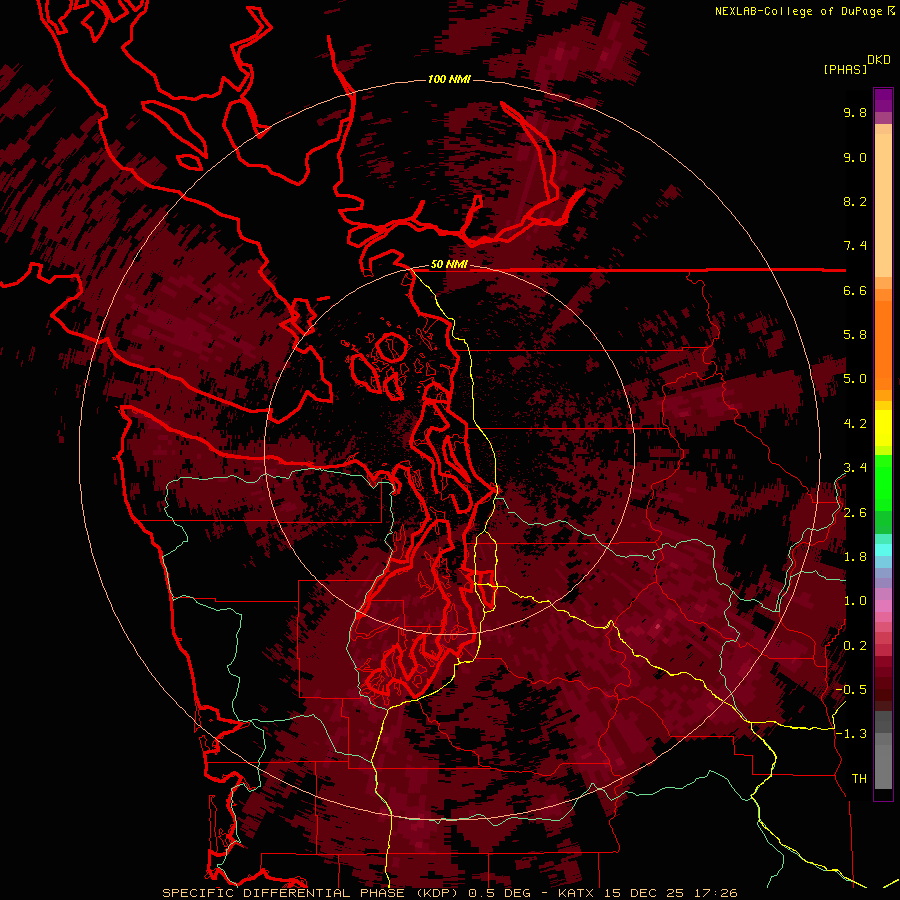Click the 1.8 value on color scale
This screenshot has width=900, height=900.
tap(855, 557)
